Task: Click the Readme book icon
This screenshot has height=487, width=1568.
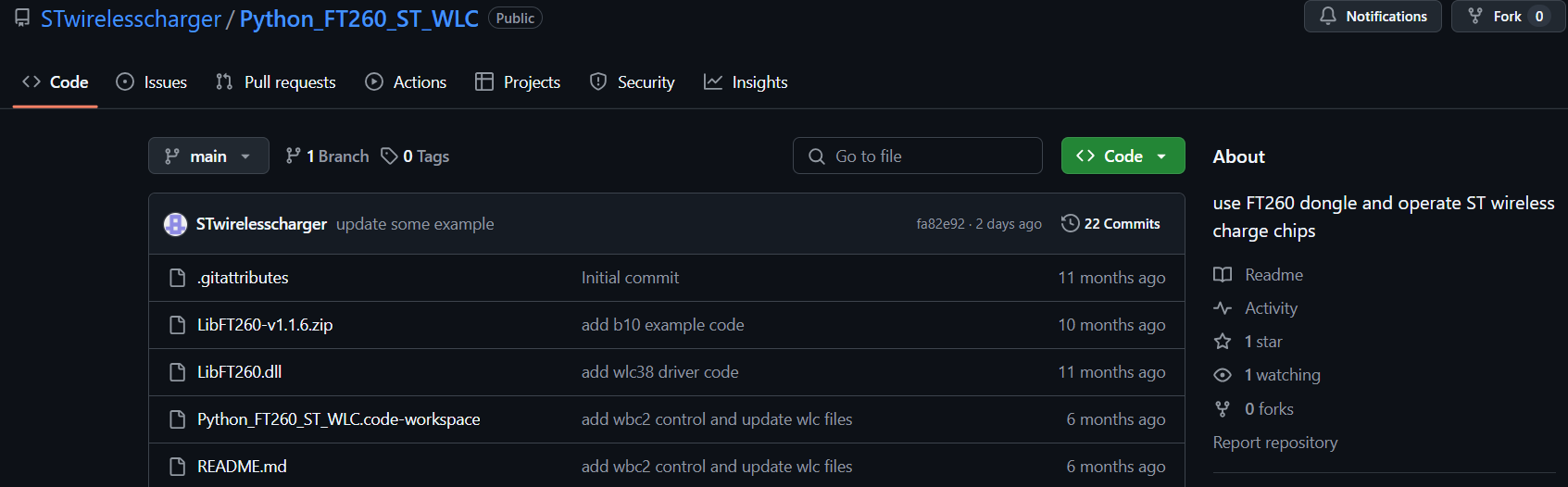Action: [x=1223, y=275]
